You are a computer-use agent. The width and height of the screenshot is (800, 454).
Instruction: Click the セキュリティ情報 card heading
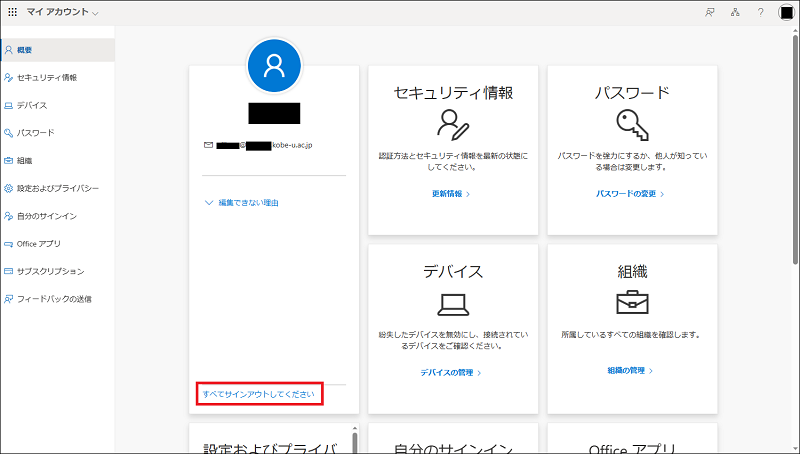453,92
